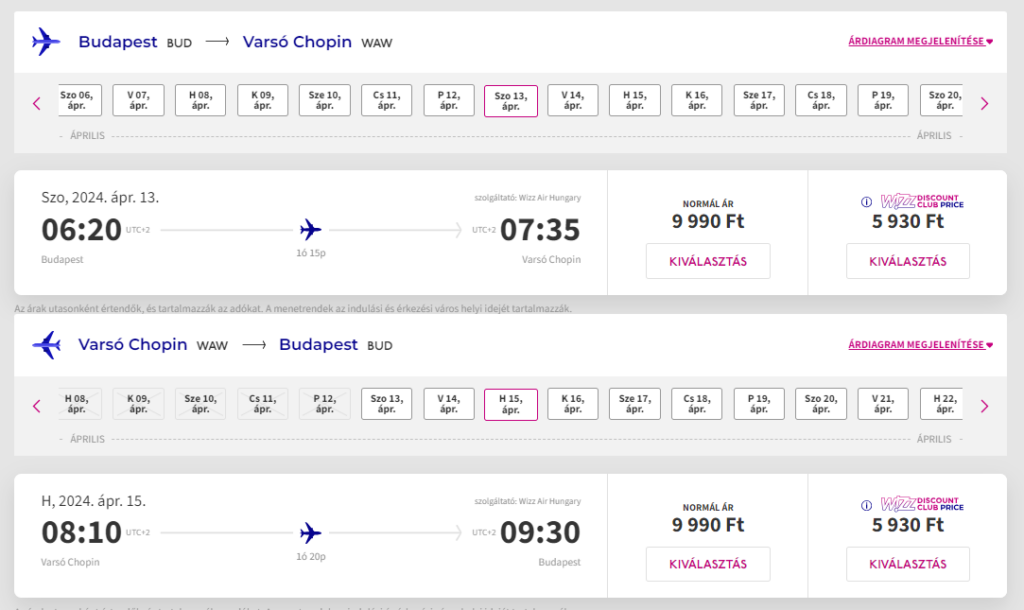Choose return normal price Kiválasztás button
The image size is (1024, 610).
click(708, 564)
